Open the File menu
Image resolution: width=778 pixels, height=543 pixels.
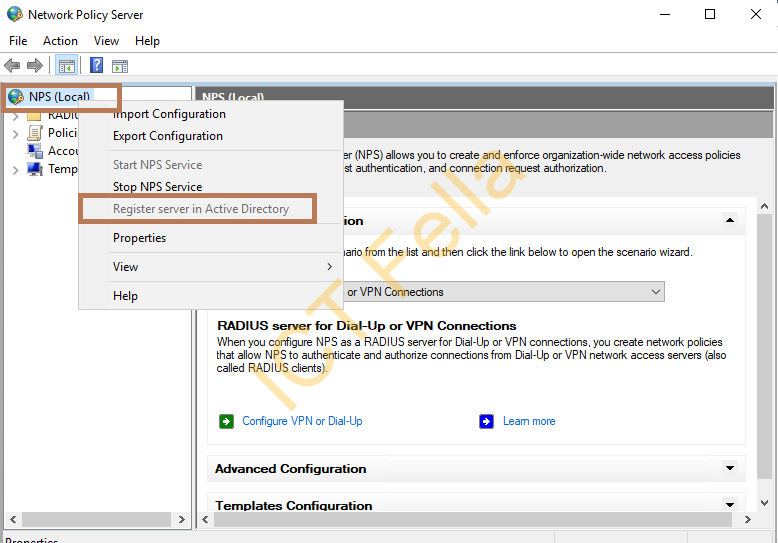(x=18, y=41)
